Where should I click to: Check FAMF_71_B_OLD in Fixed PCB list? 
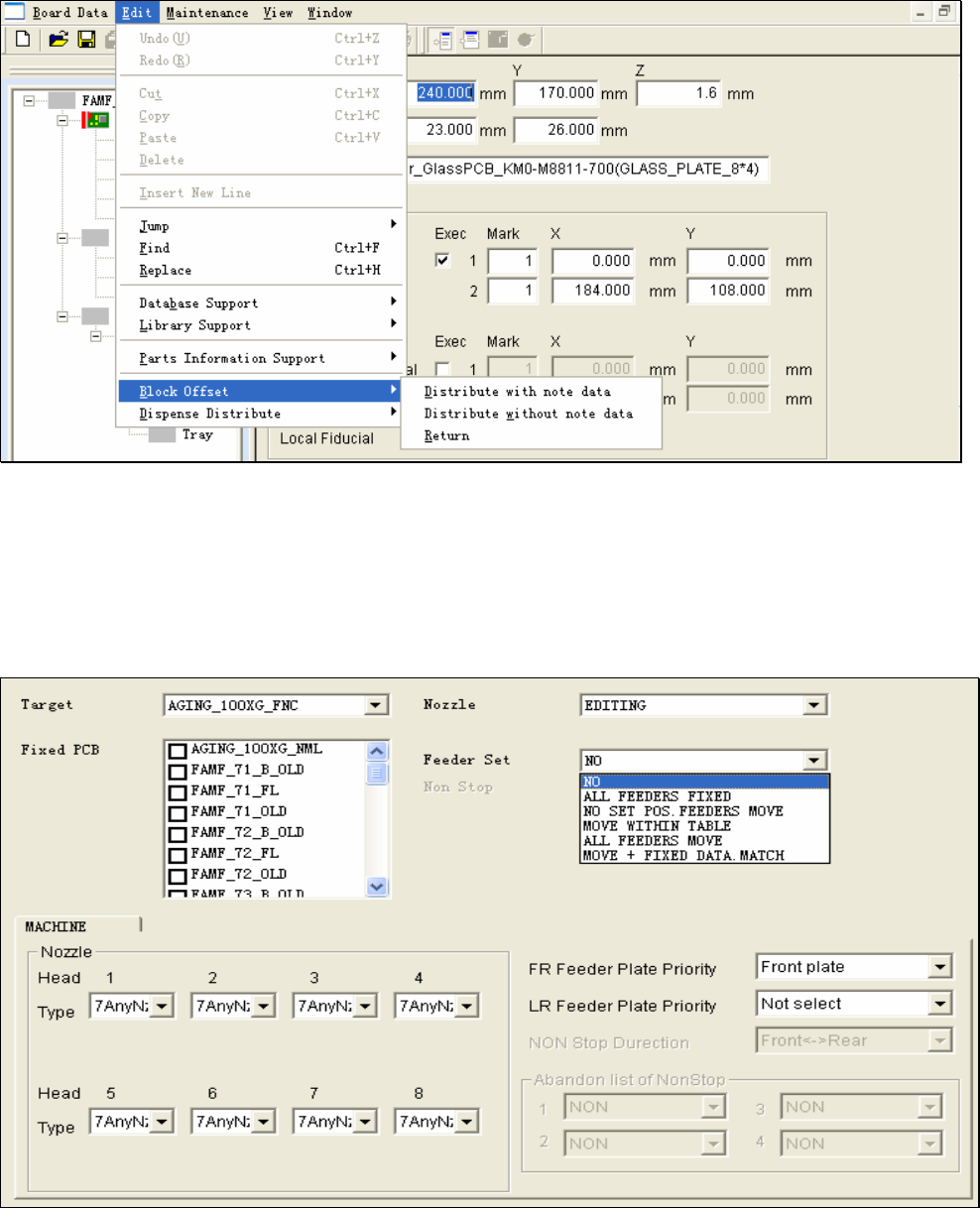click(x=178, y=771)
